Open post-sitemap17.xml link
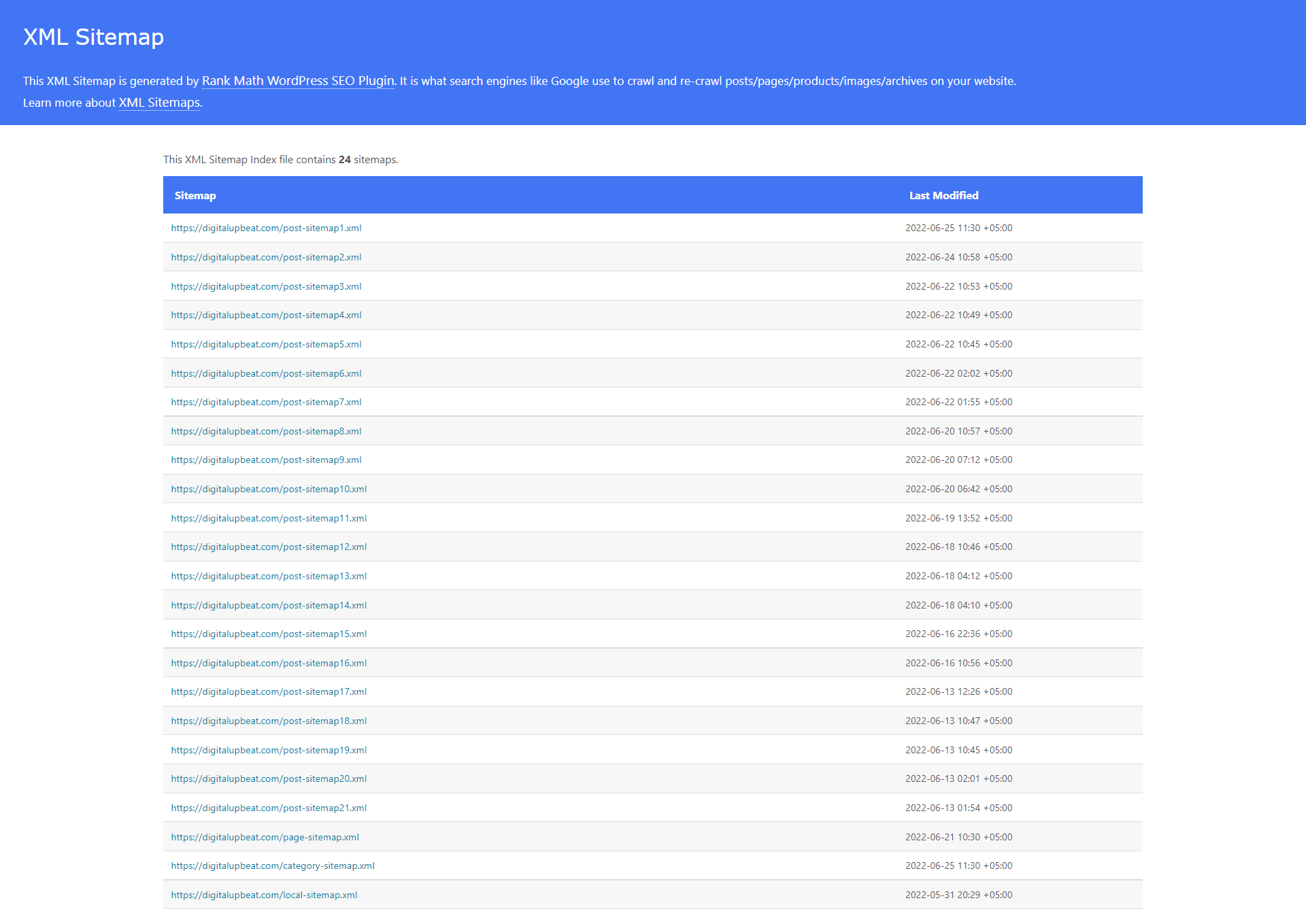This screenshot has height=924, width=1306. (269, 691)
